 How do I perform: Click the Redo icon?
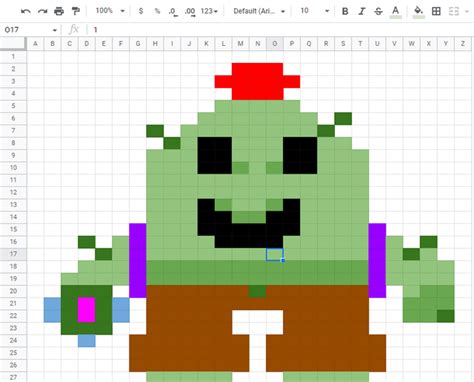coord(42,11)
